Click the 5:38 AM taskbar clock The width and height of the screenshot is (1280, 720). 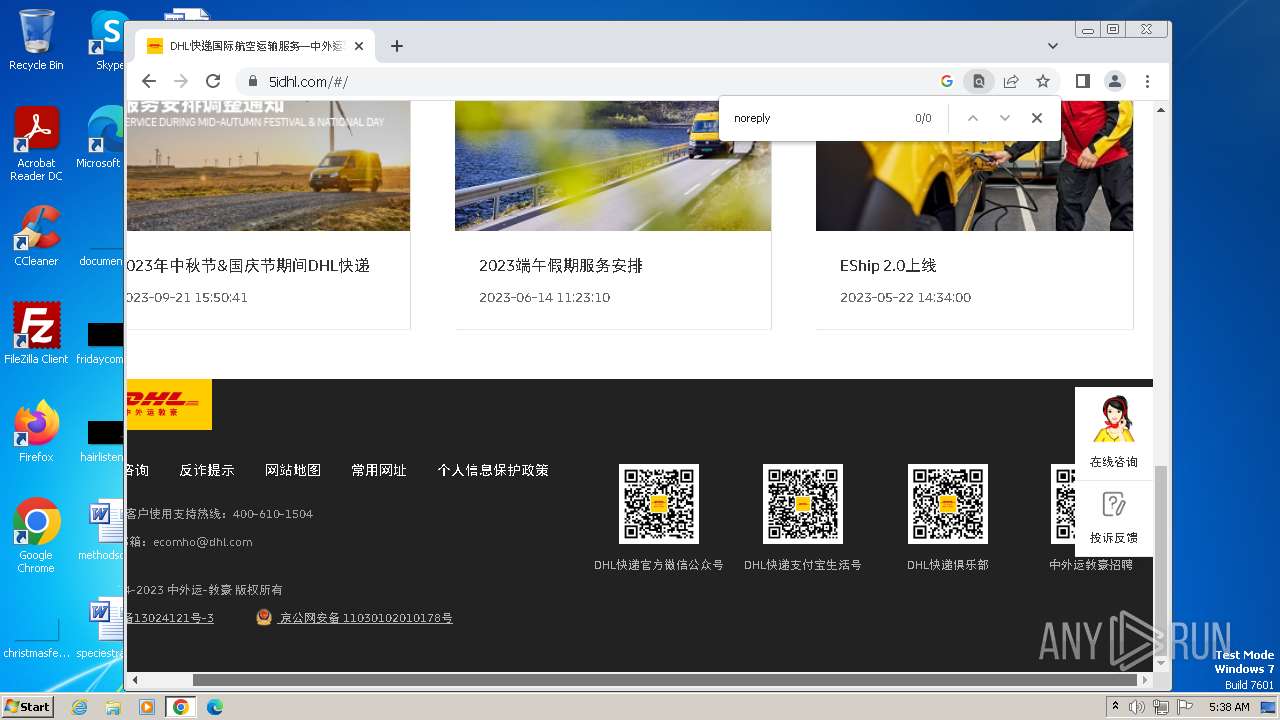pos(1229,707)
